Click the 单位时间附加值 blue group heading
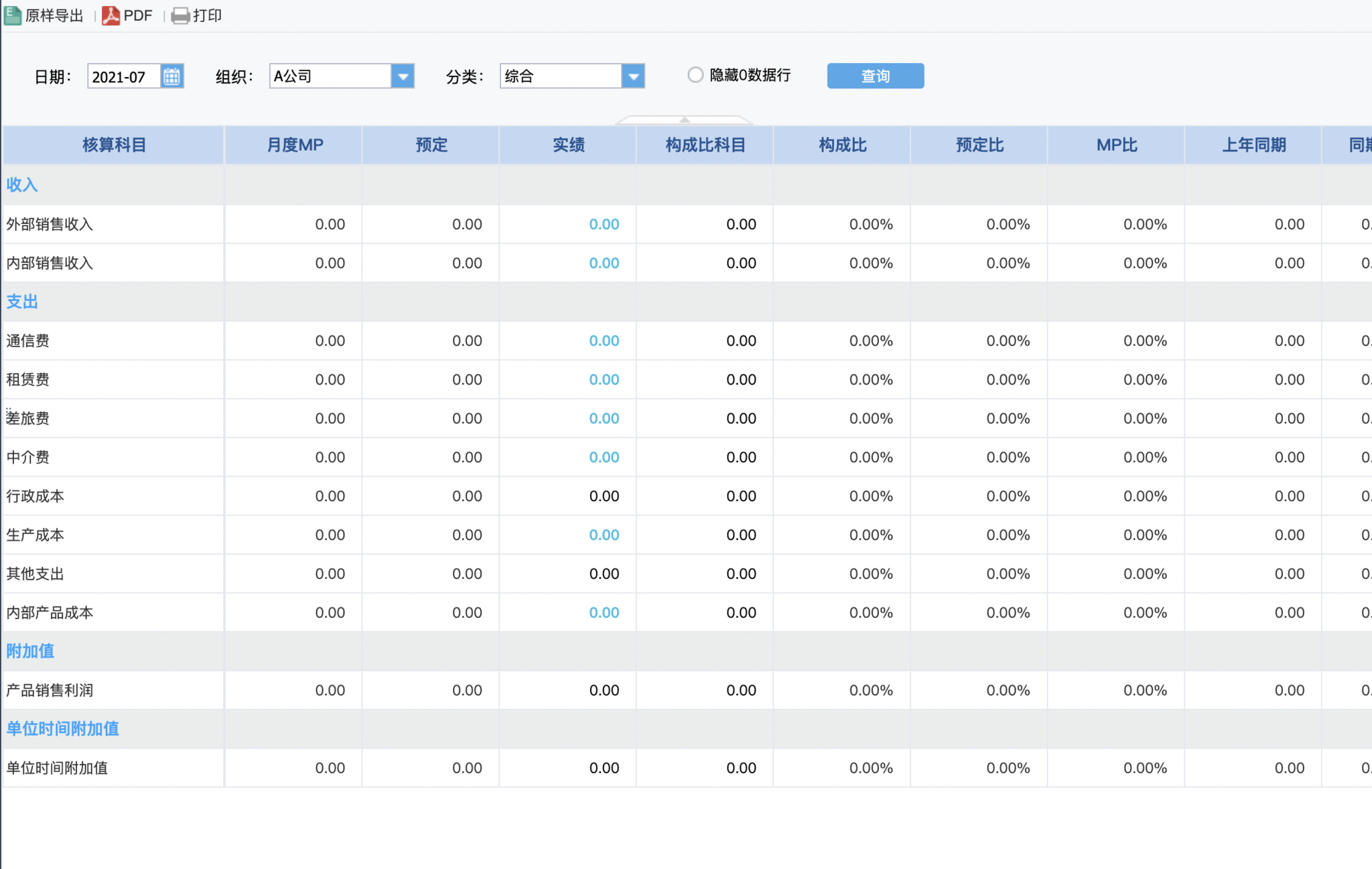1372x869 pixels. pyautogui.click(x=62, y=729)
